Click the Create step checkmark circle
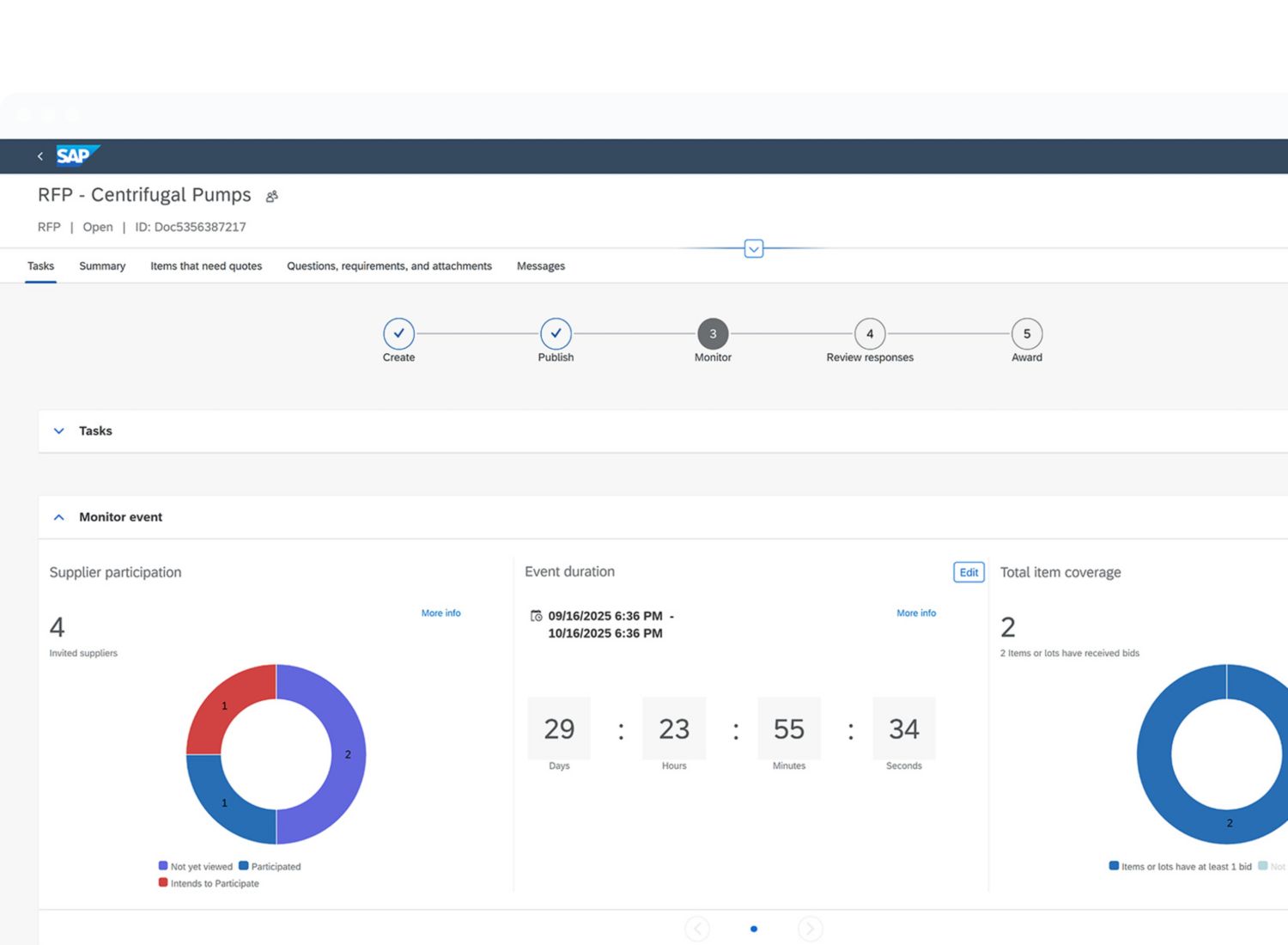The image size is (1288, 945). [398, 333]
